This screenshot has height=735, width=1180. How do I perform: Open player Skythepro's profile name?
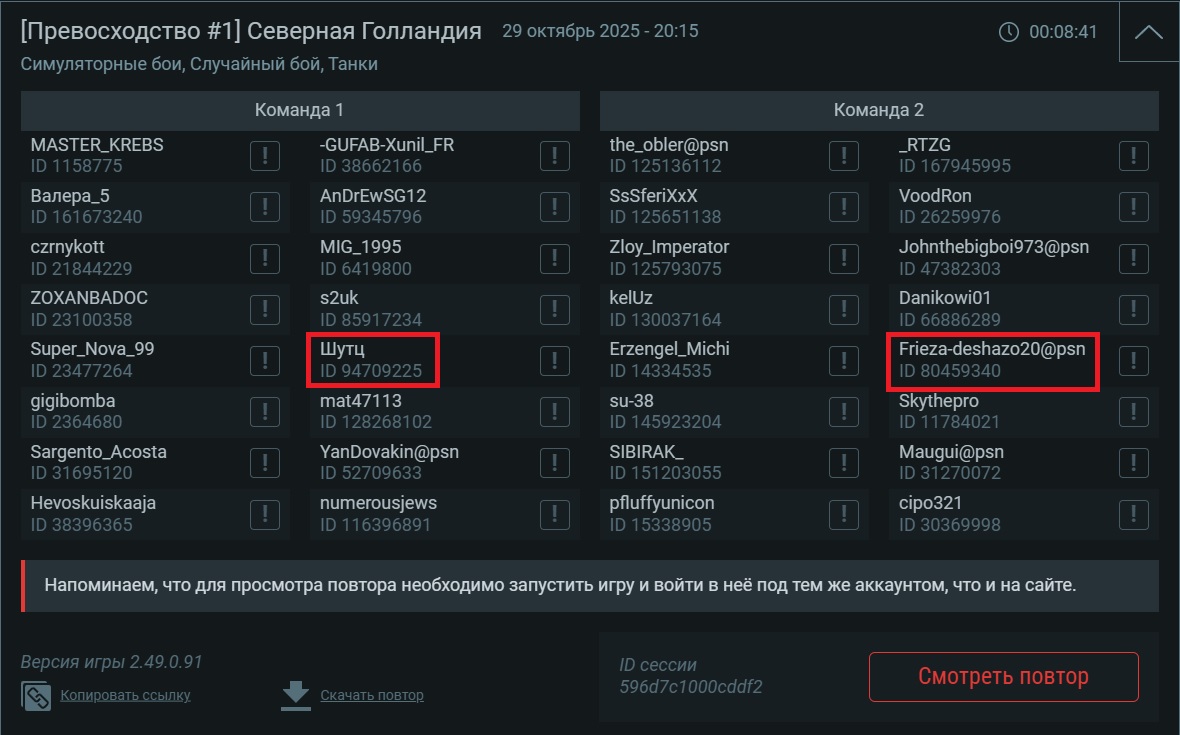coord(938,401)
